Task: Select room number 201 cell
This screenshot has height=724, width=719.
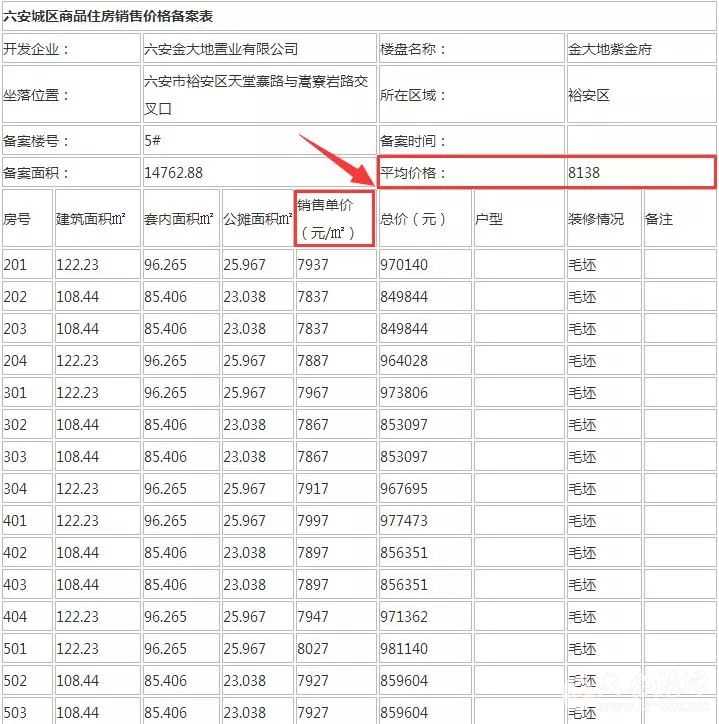Action: [16, 265]
